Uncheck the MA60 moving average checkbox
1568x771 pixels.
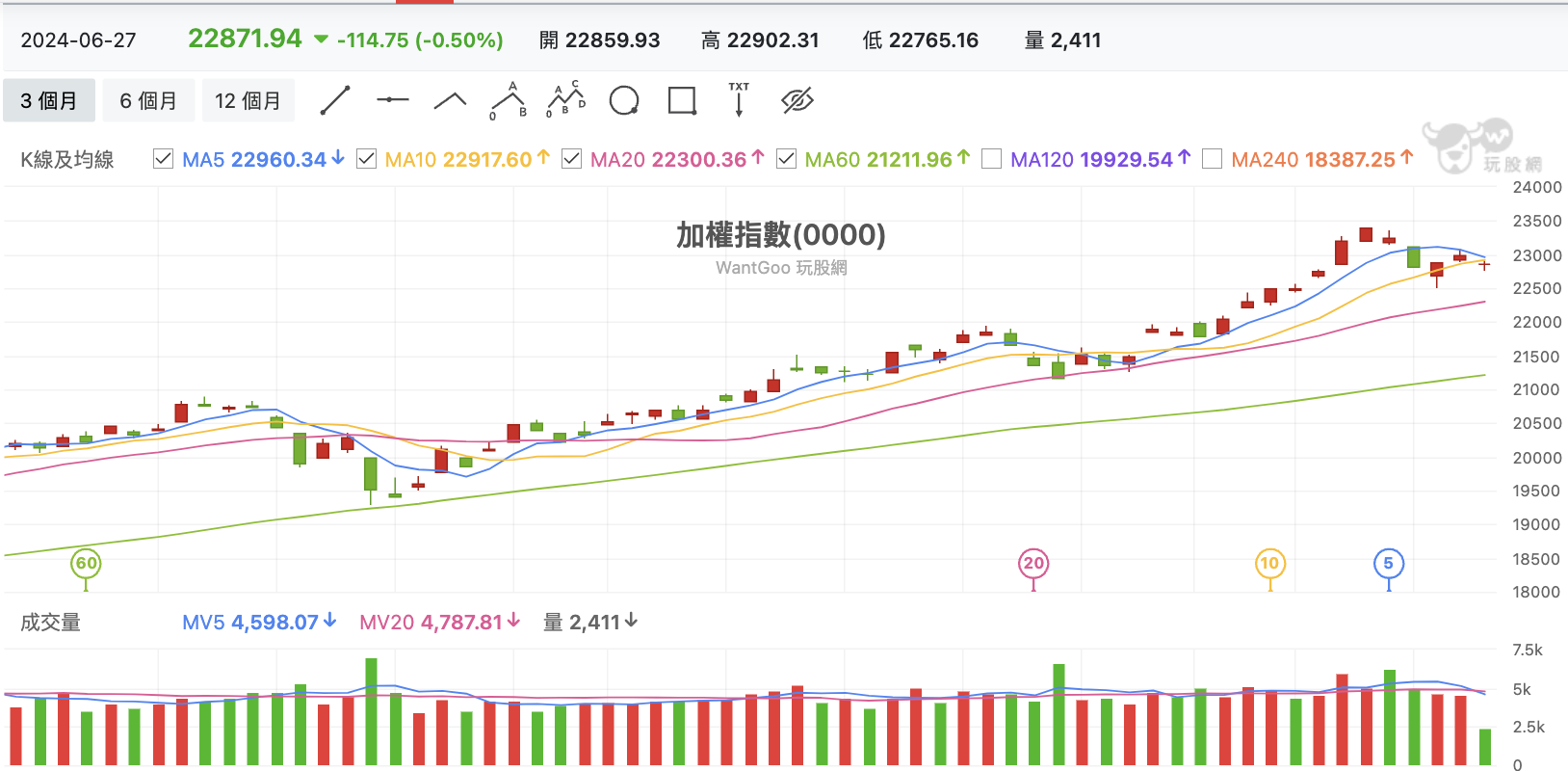(786, 159)
